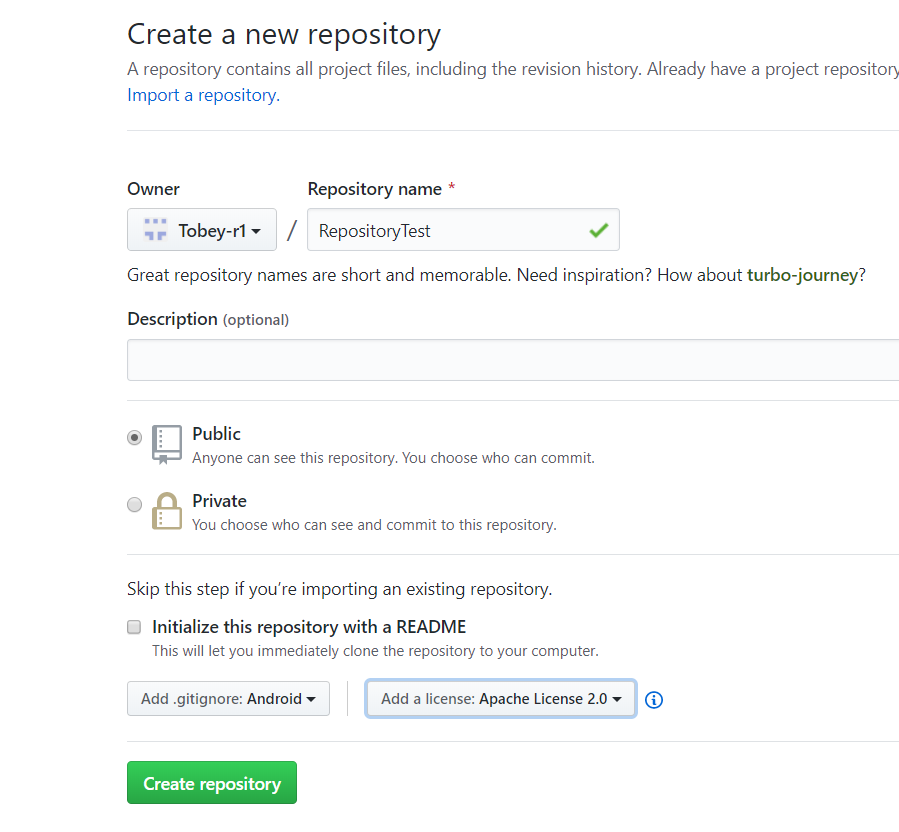The image size is (899, 832).
Task: Expand the Add a license dropdown
Action: click(x=500, y=699)
